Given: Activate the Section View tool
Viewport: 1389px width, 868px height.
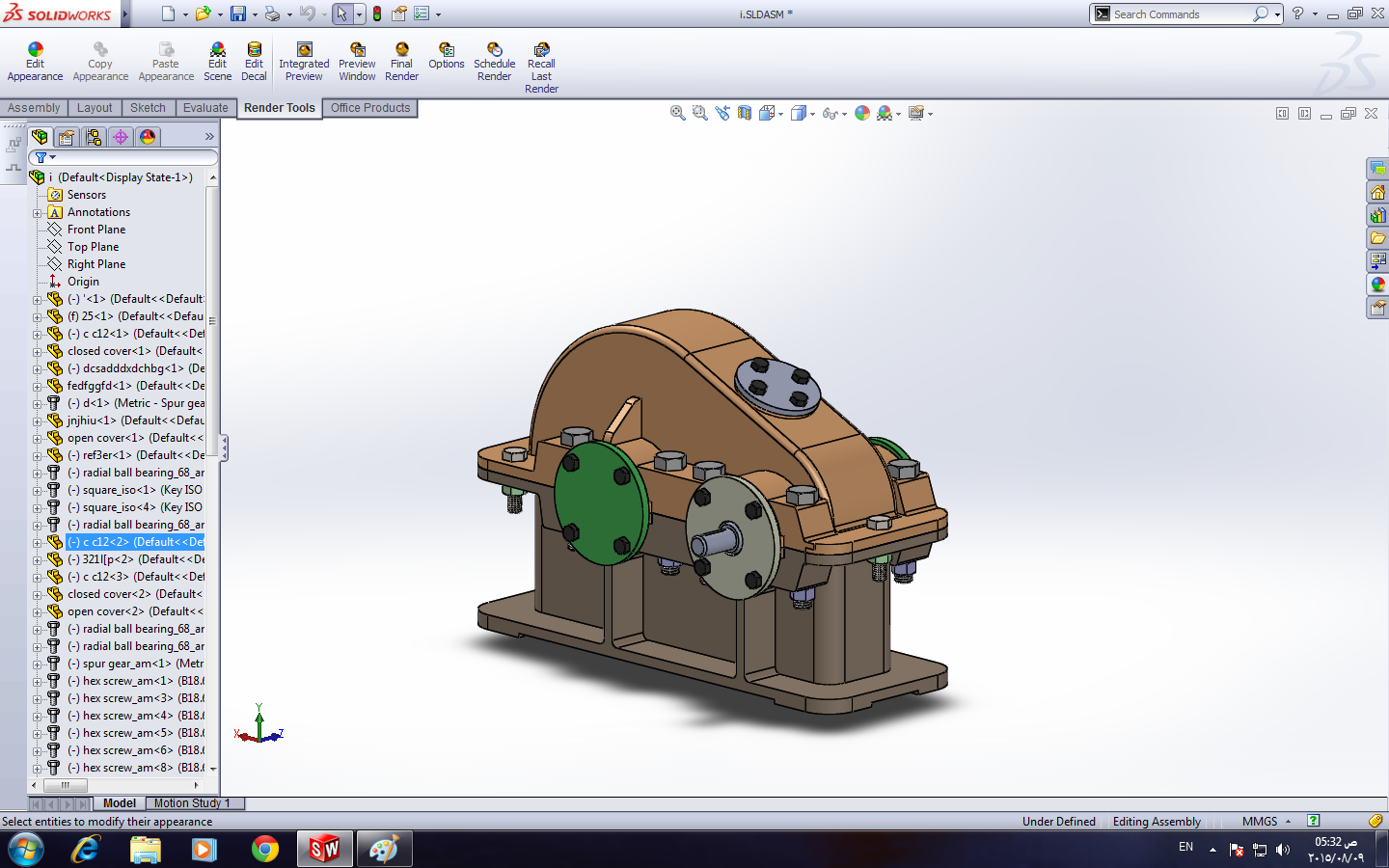Looking at the screenshot, I should [x=745, y=113].
